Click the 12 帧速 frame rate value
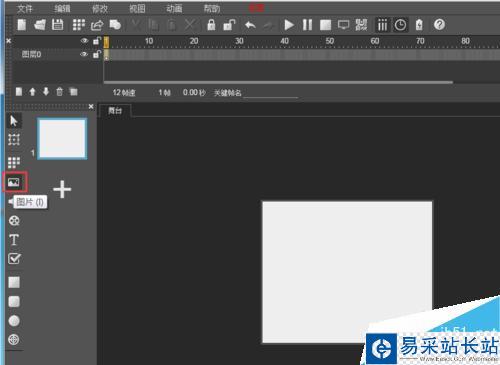 pyautogui.click(x=124, y=93)
